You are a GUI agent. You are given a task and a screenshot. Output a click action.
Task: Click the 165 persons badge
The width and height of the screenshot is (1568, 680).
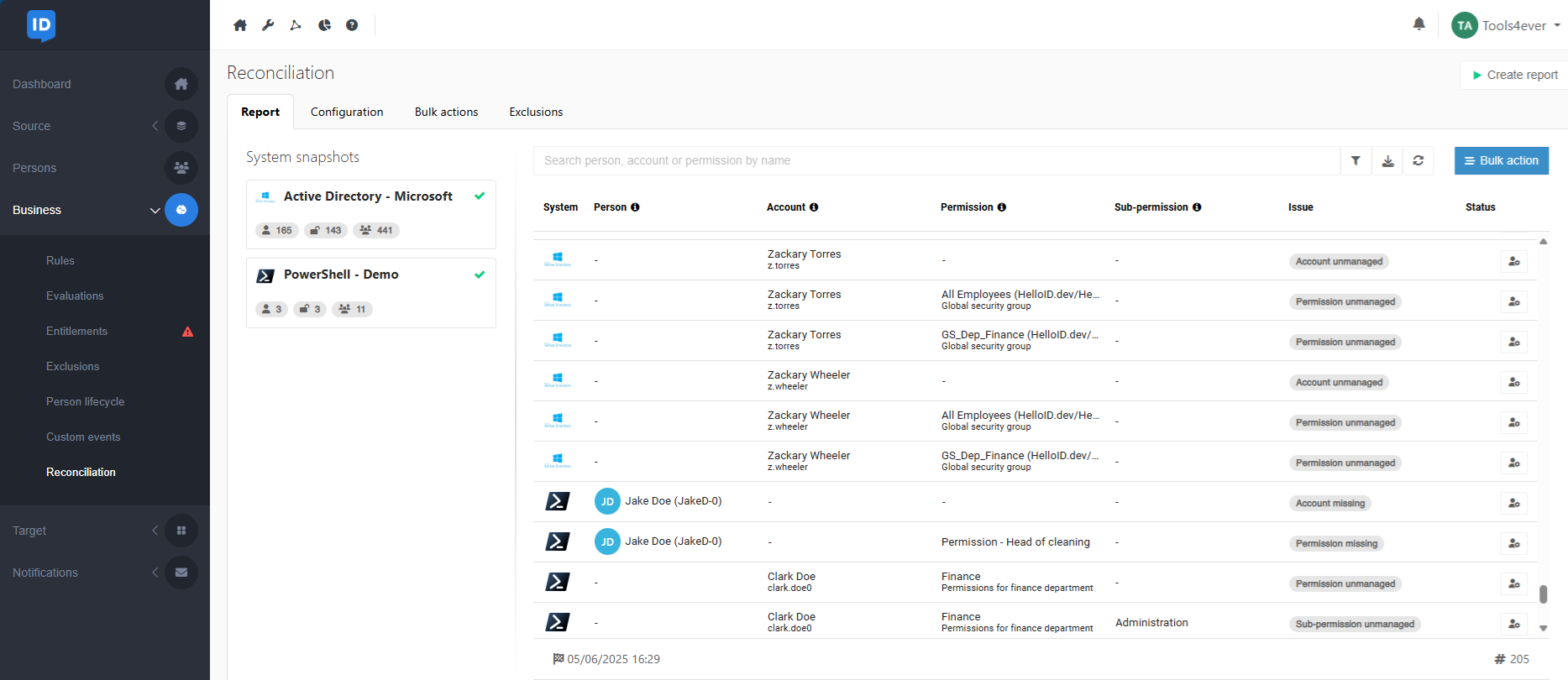click(x=276, y=230)
